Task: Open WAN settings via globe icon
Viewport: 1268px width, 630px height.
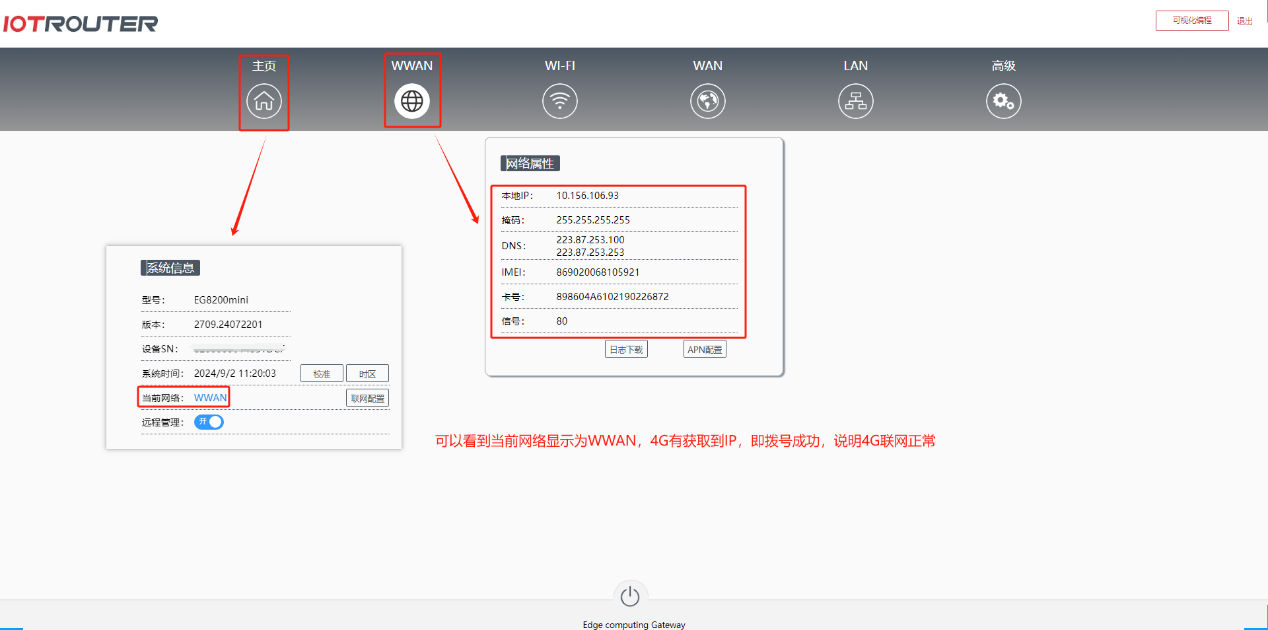Action: (707, 100)
